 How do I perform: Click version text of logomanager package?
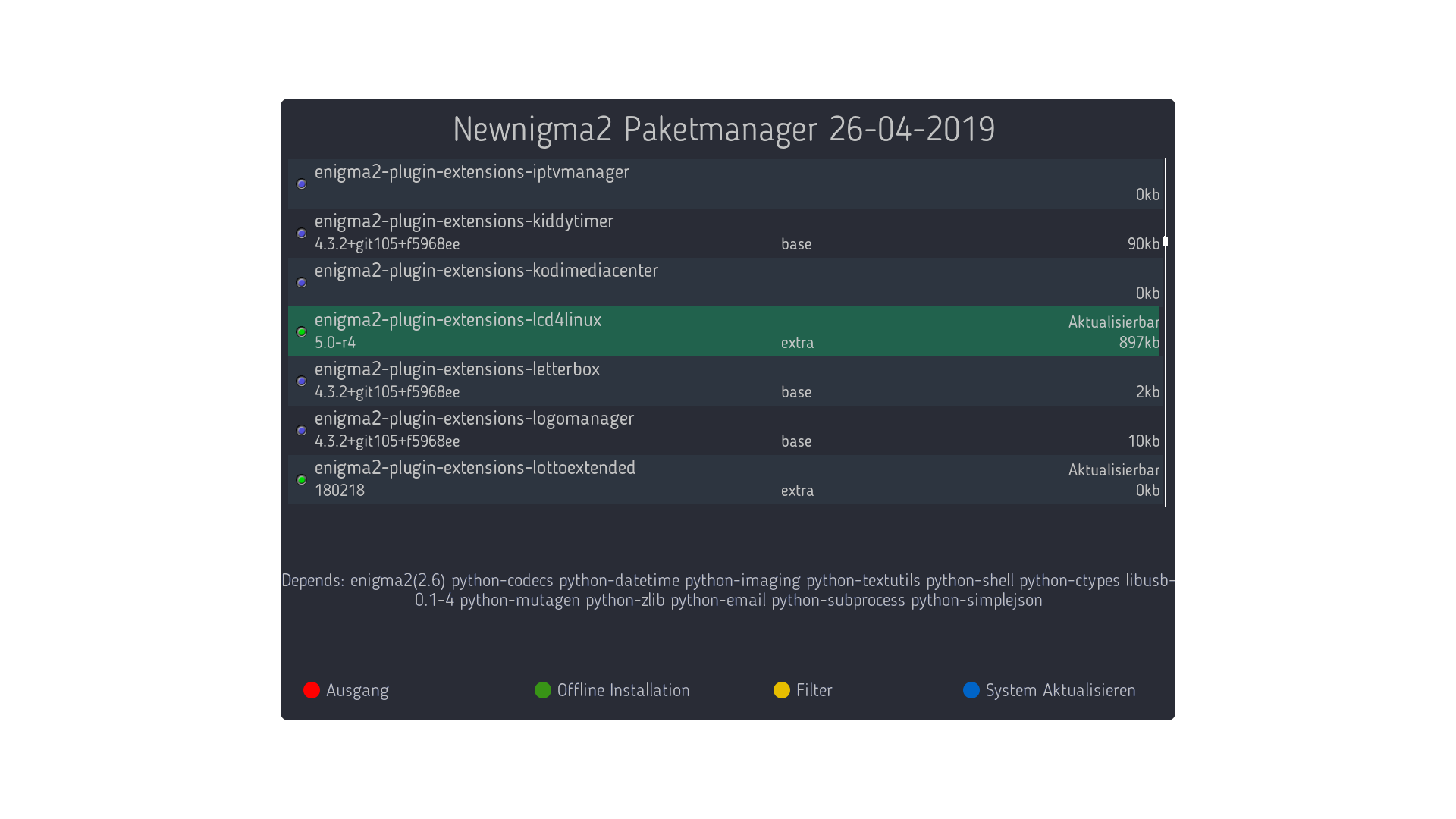click(387, 441)
